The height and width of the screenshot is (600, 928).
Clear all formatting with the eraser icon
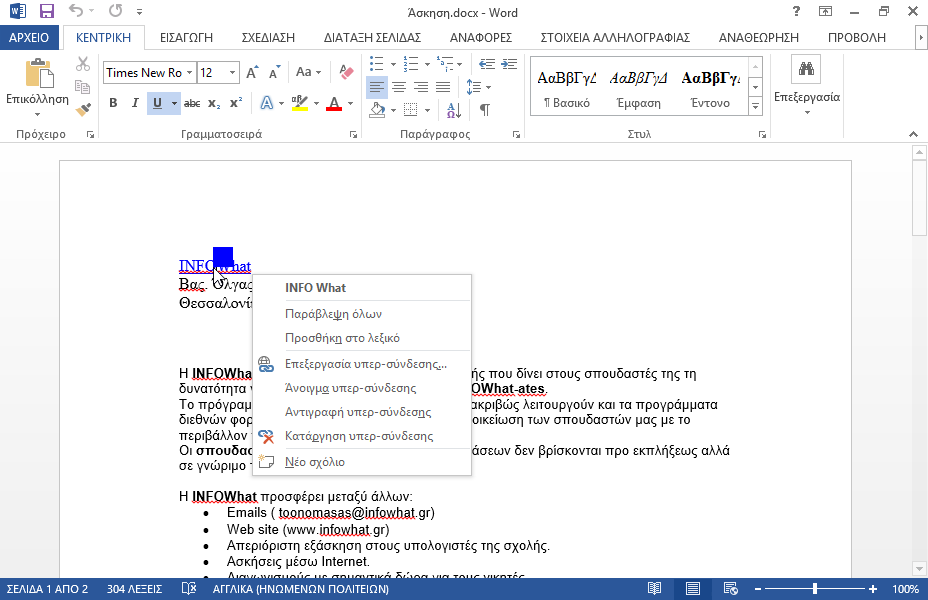(346, 72)
